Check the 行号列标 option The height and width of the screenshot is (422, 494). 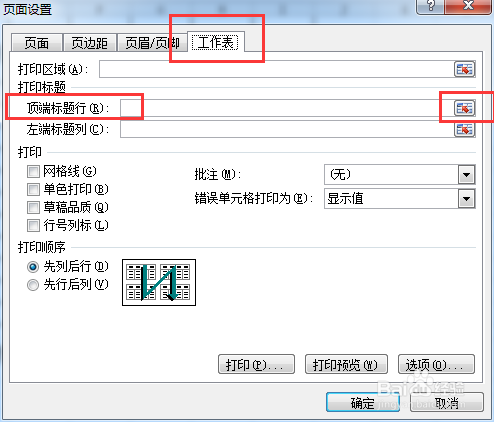[x=33, y=226]
